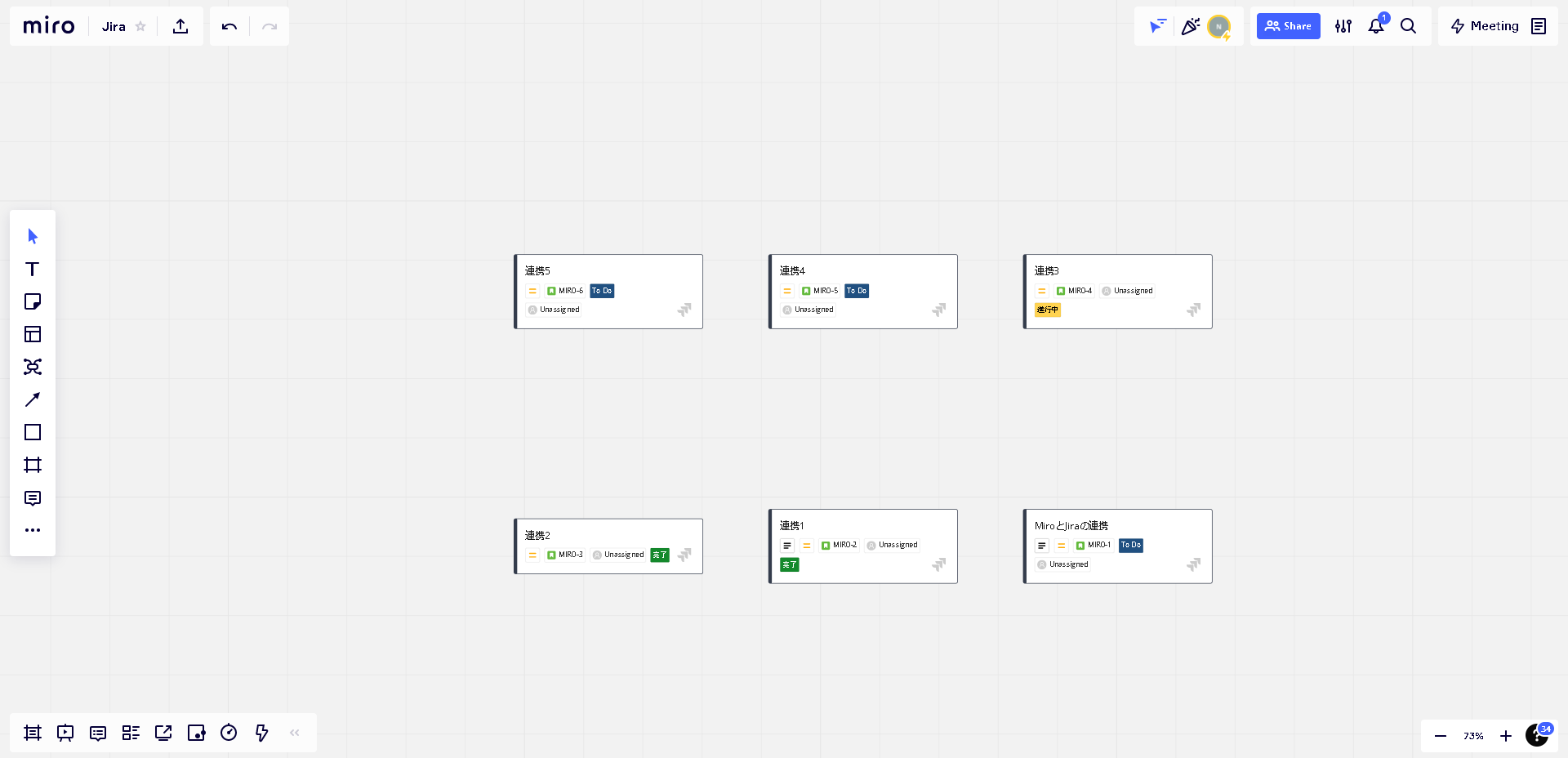Click the blue Share button
The width and height of the screenshot is (1568, 758).
click(x=1288, y=26)
